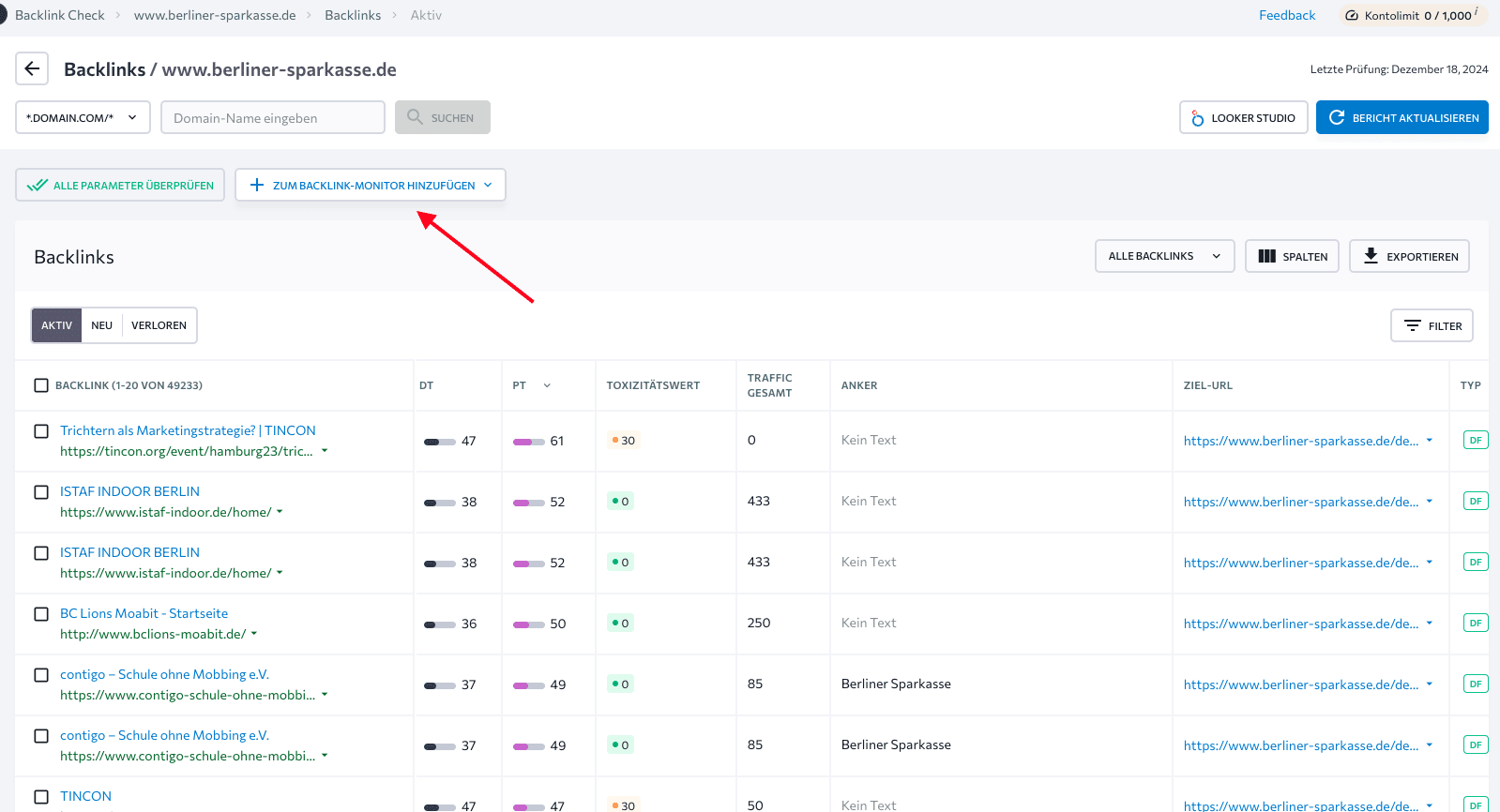The image size is (1500, 812).
Task: Expand Ziel-URL arrow in Trichtern row
Action: coord(1430,441)
